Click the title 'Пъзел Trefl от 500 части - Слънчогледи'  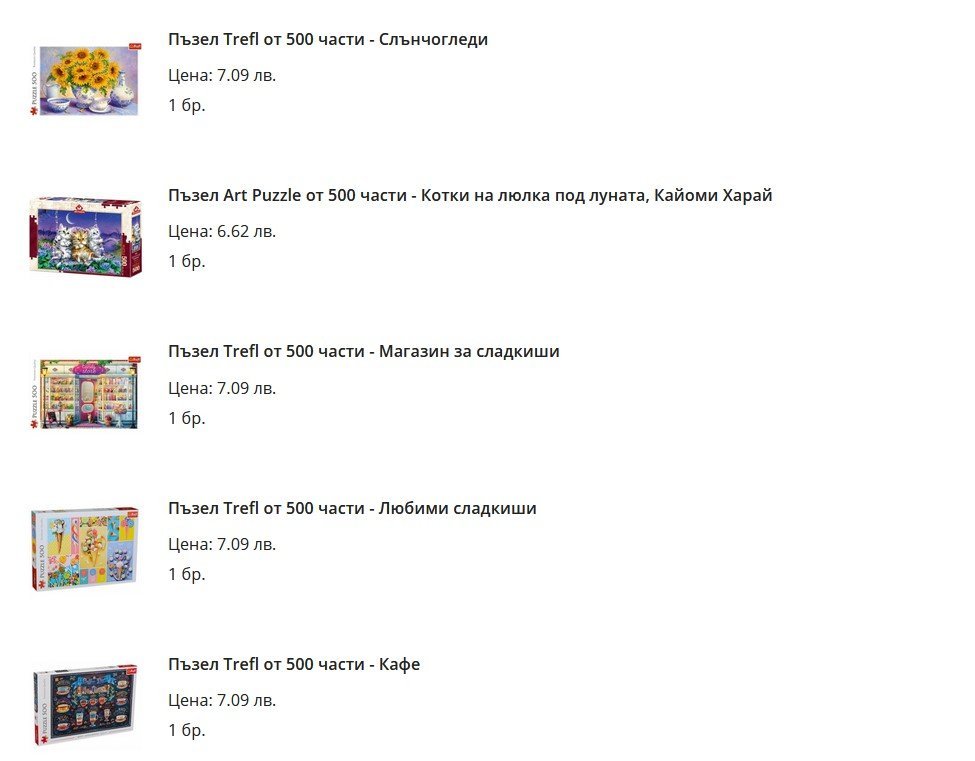pos(328,39)
